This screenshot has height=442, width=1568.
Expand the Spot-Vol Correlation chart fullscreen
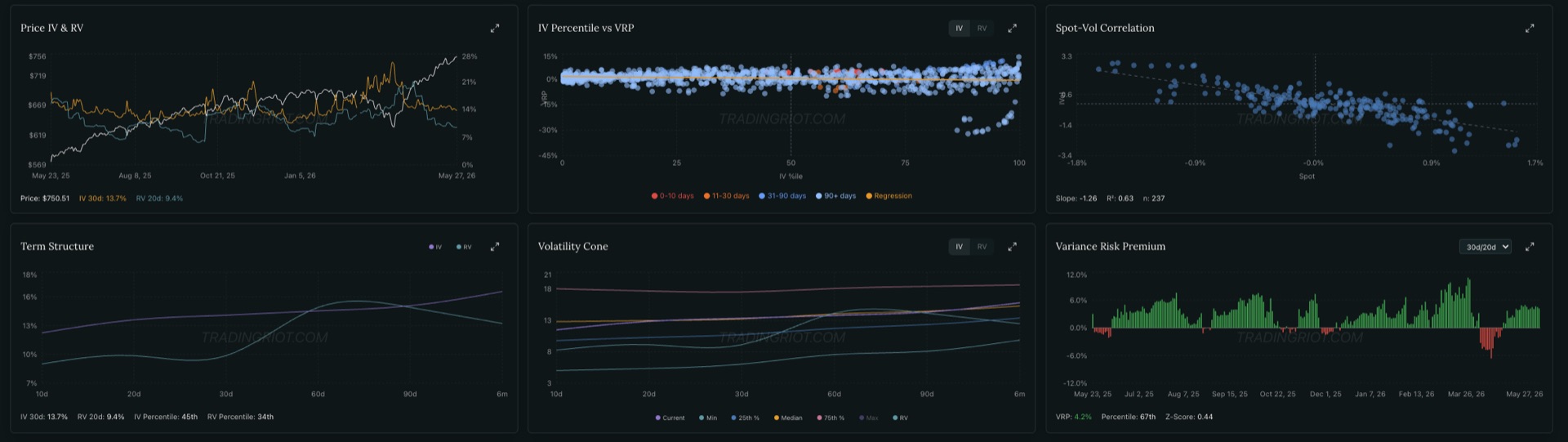(1530, 28)
